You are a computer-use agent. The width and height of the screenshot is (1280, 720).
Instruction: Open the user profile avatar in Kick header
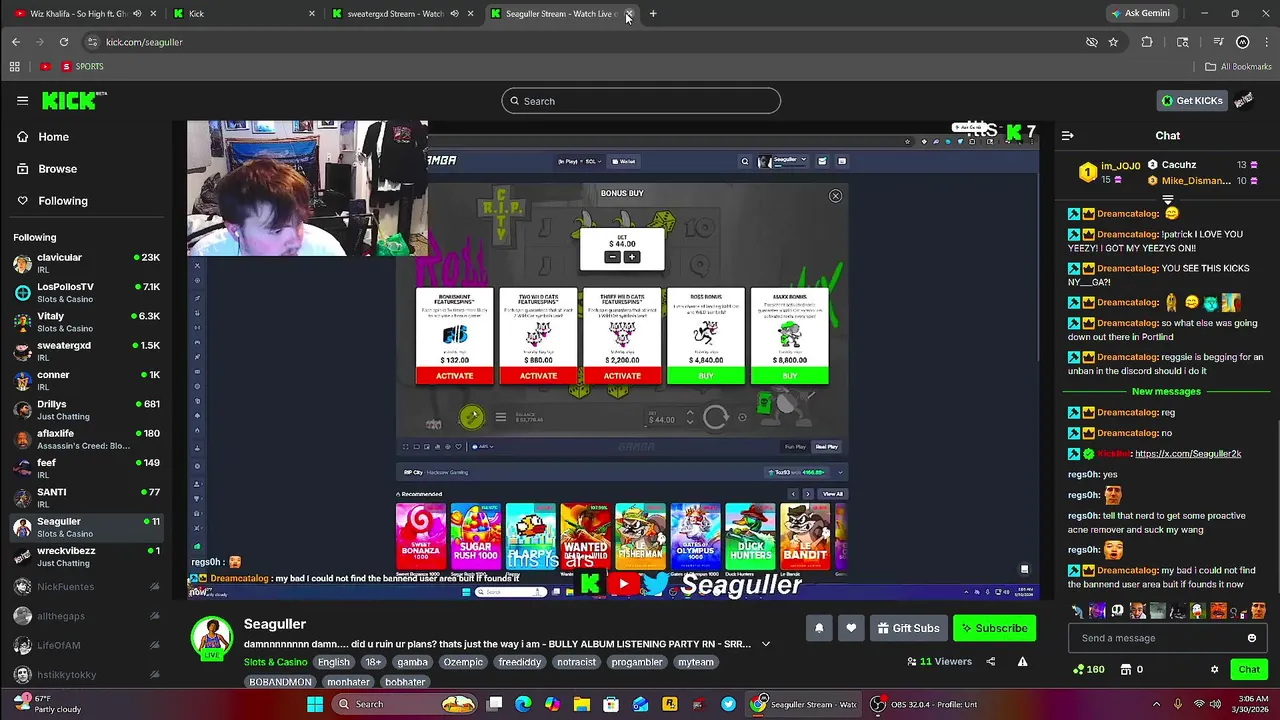point(1244,100)
